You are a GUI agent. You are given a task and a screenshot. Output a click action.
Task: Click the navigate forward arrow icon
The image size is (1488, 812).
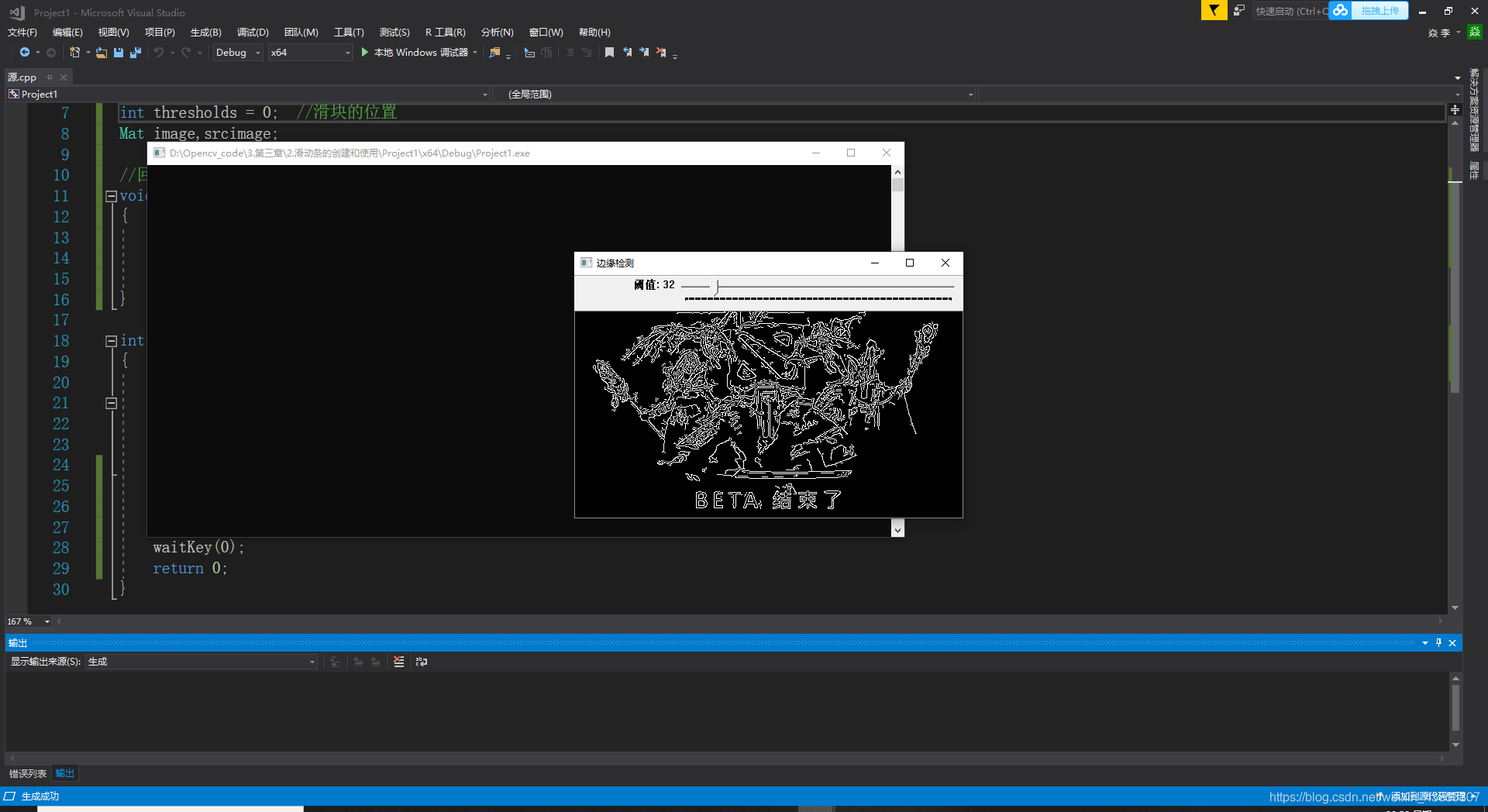point(51,52)
